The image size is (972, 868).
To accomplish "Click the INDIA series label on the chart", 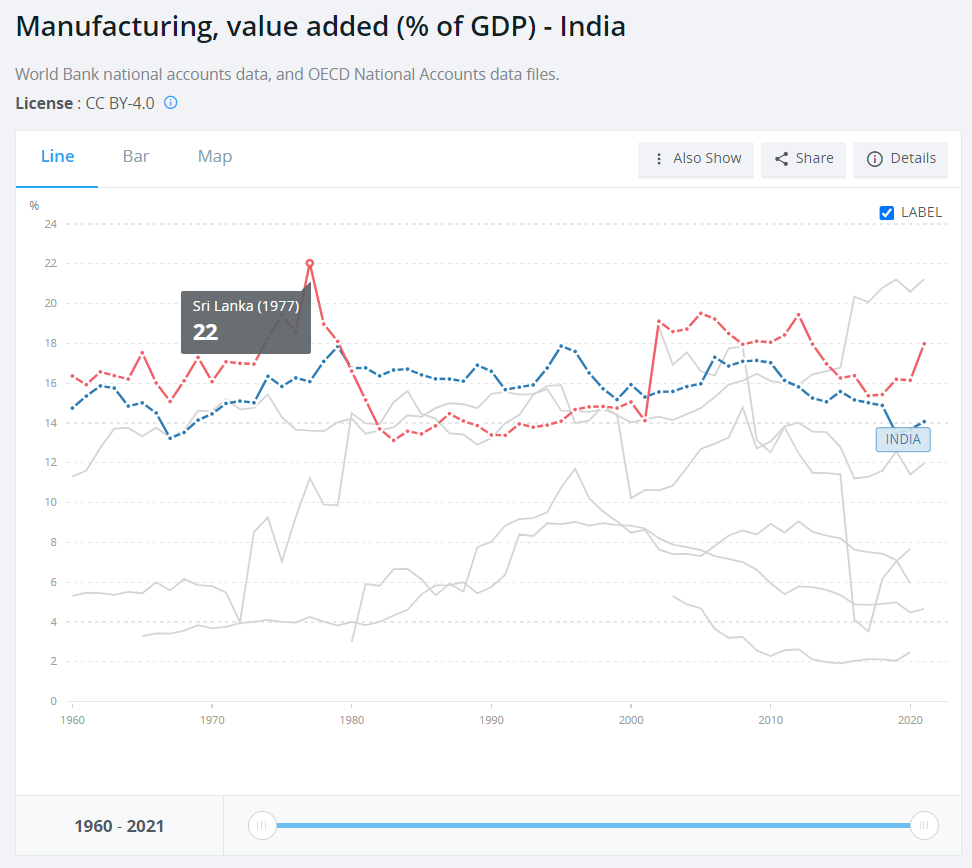I will click(903, 439).
